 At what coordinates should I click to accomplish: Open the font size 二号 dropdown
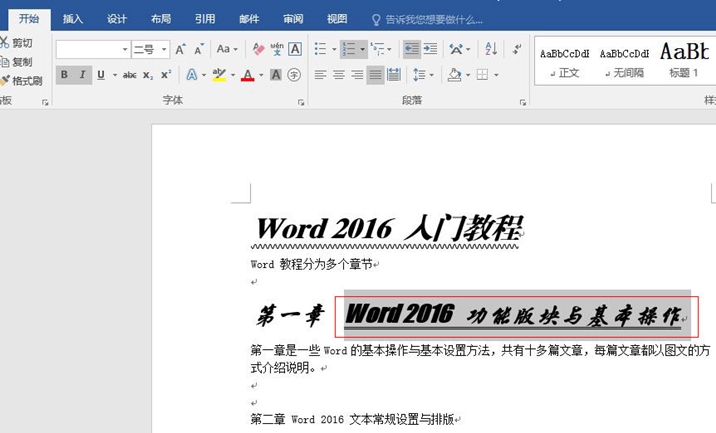coord(163,49)
